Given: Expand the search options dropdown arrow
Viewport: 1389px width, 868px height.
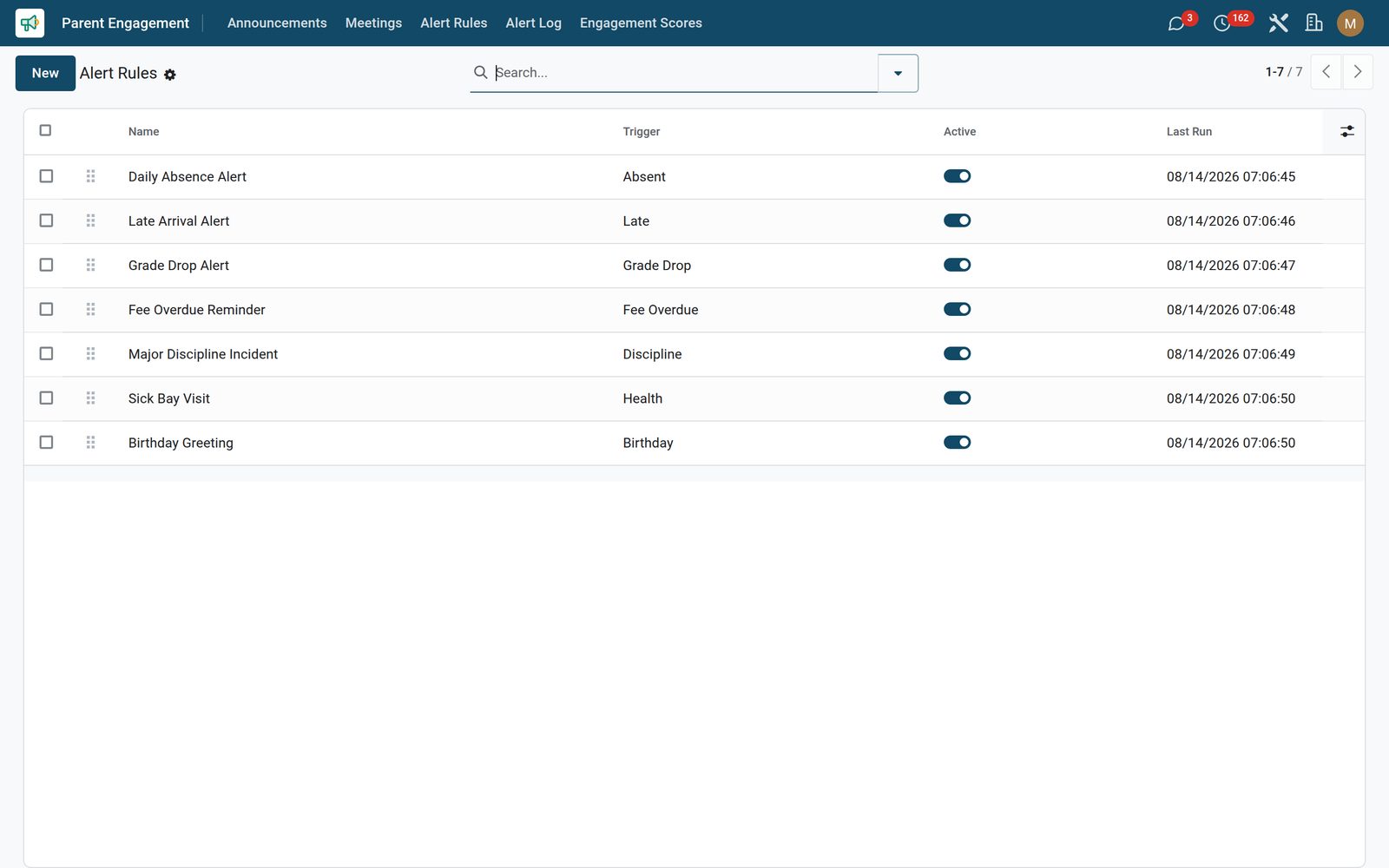Looking at the screenshot, I should (898, 73).
